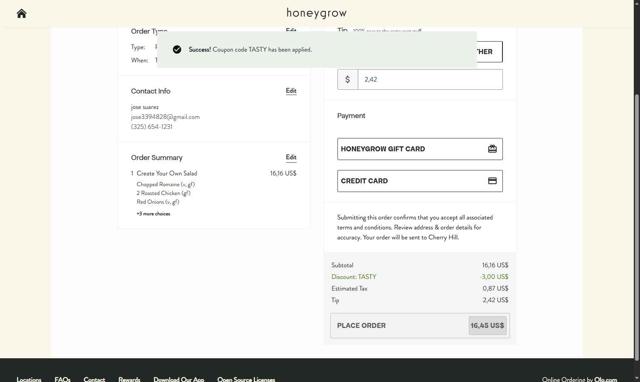The width and height of the screenshot is (640, 382).
Task: Click the Order Summary heading
Action: point(157,158)
